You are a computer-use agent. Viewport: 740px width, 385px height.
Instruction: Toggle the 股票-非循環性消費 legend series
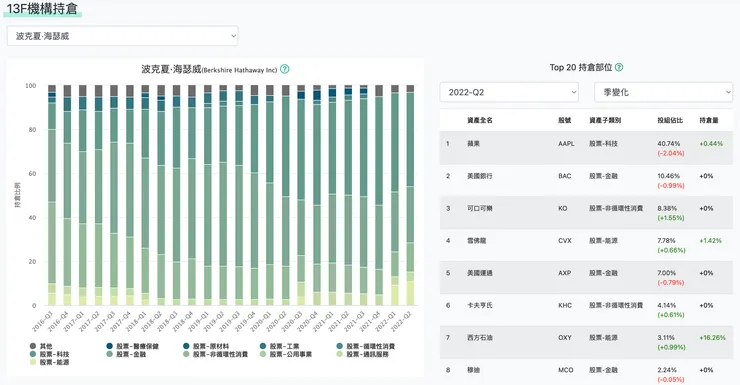pyautogui.click(x=215, y=354)
